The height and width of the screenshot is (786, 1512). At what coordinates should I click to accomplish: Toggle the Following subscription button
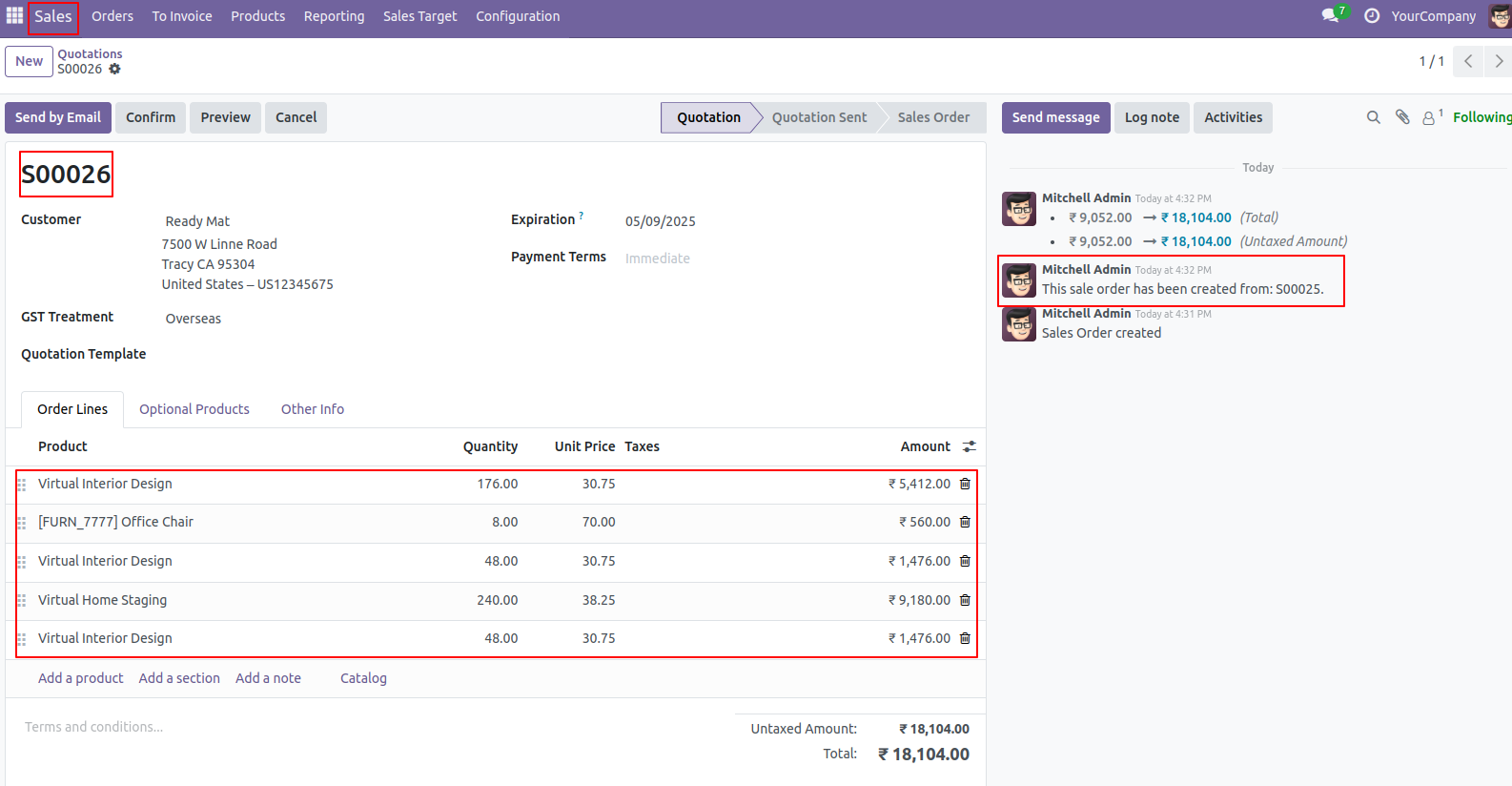tap(1481, 117)
